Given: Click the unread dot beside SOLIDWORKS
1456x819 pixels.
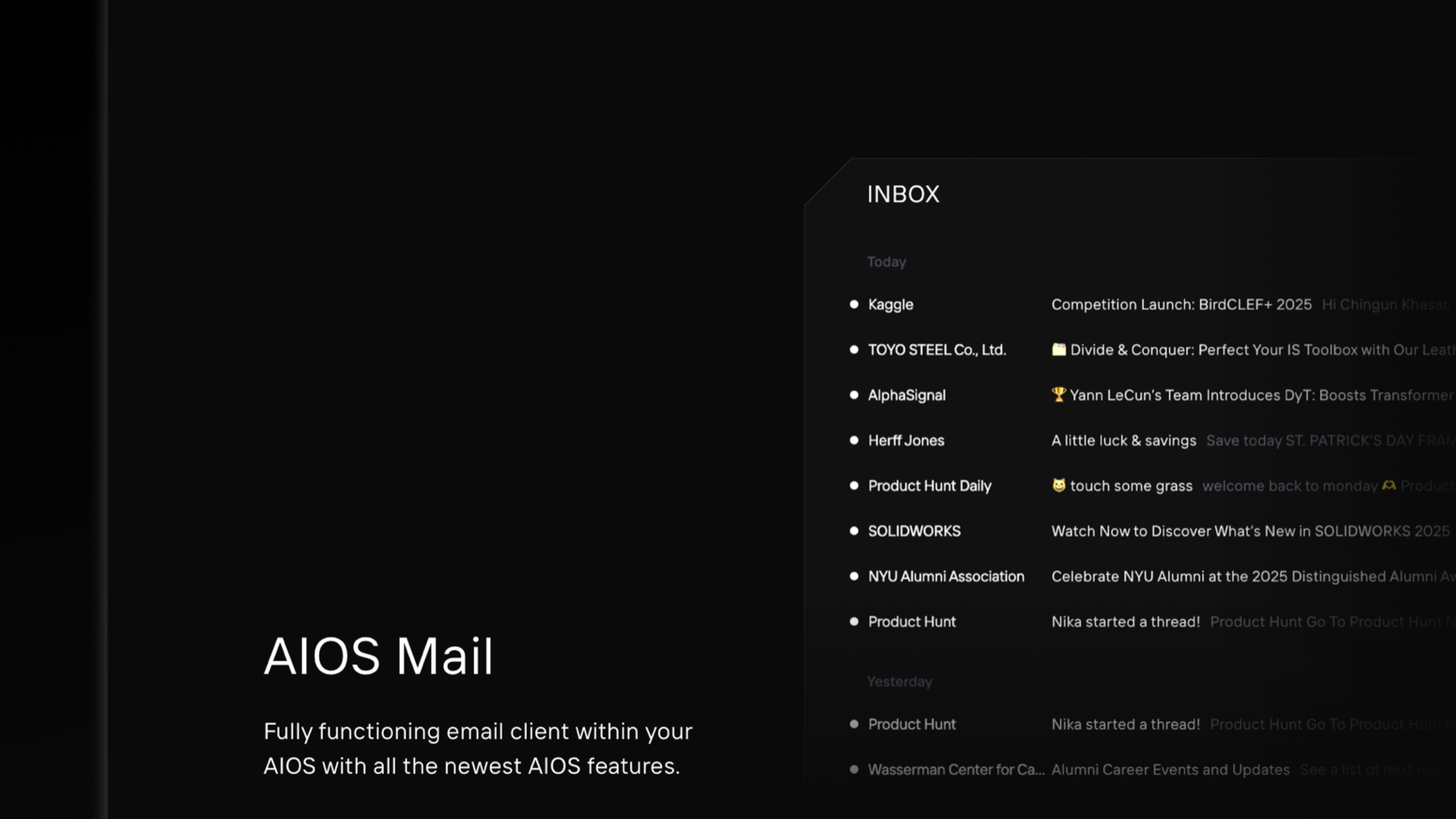Looking at the screenshot, I should click(x=854, y=531).
